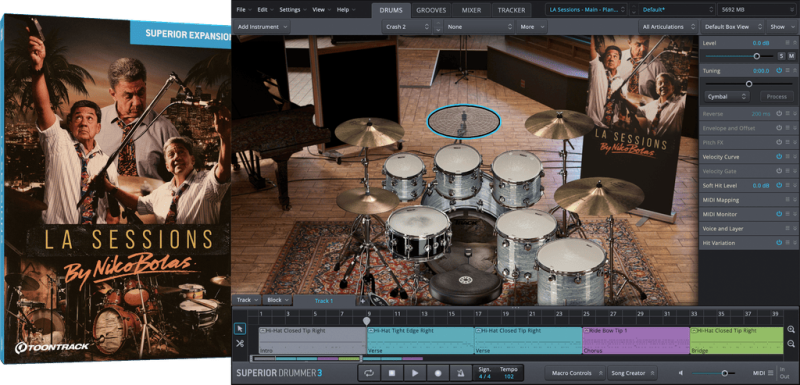The width and height of the screenshot is (800, 385).
Task: Toggle Velocity Curve power switch
Action: click(x=779, y=157)
